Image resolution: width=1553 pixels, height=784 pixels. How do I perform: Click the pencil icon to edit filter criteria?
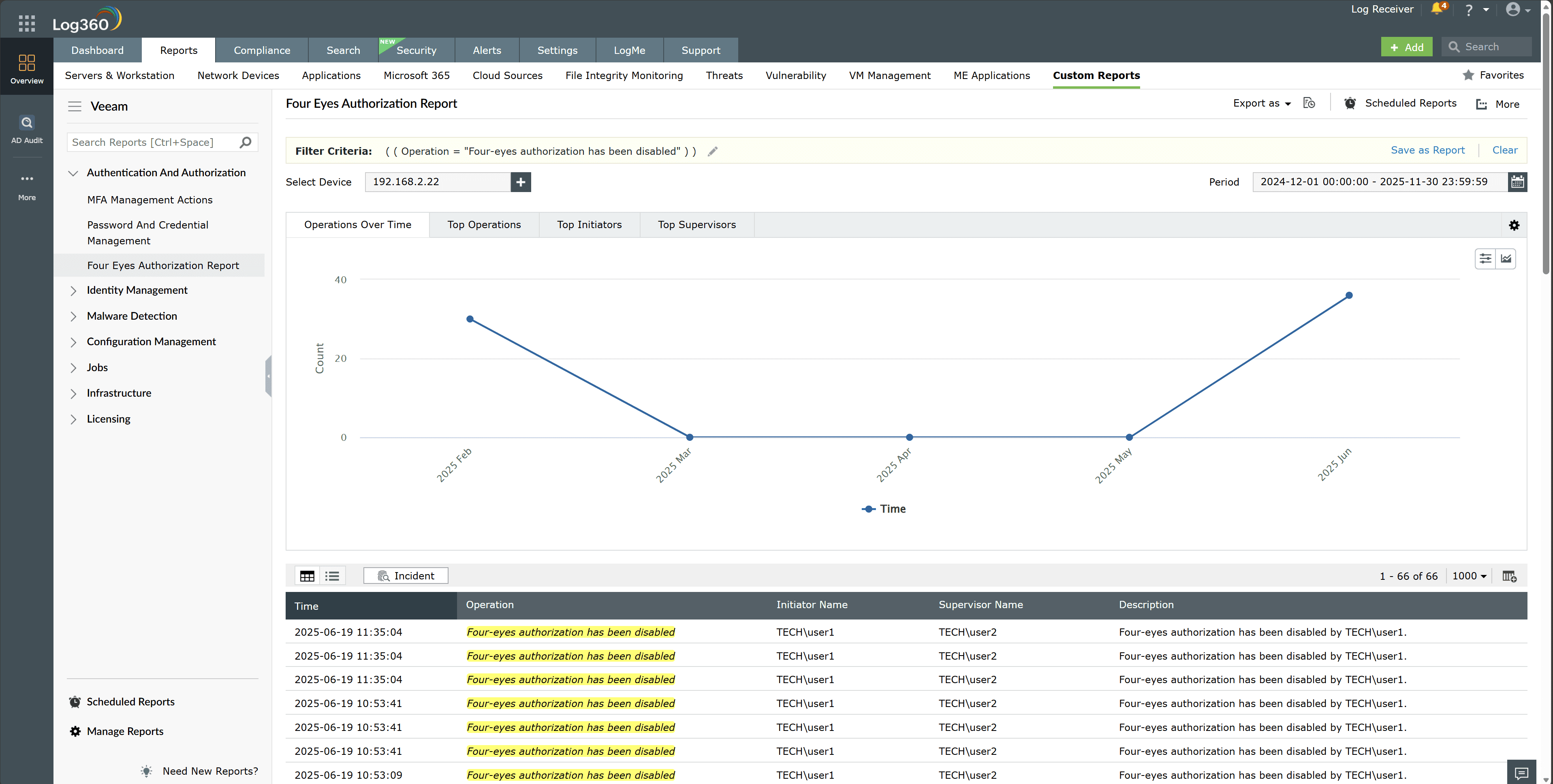coord(713,152)
